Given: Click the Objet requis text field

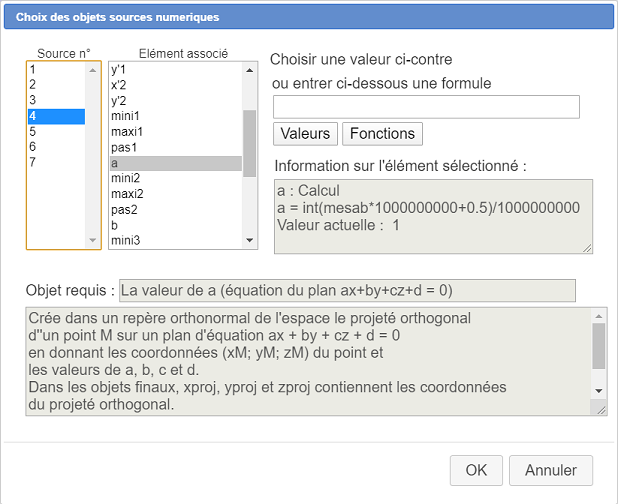Looking at the screenshot, I should 347,291.
